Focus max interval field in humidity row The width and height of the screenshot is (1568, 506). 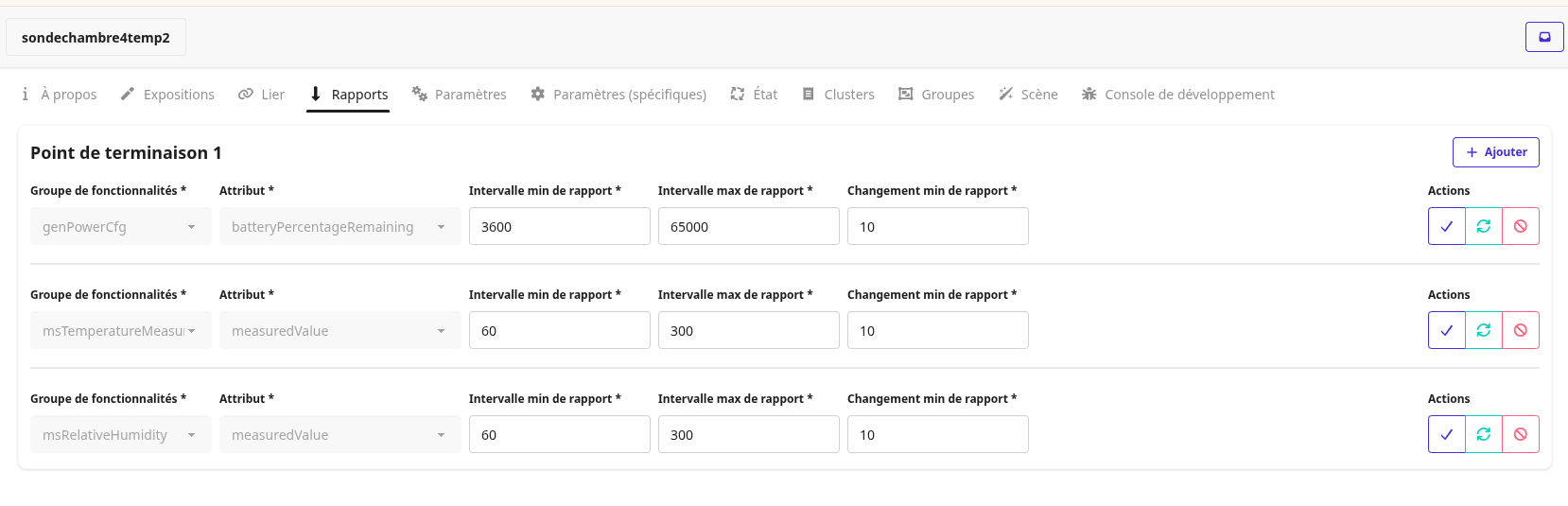pos(749,434)
